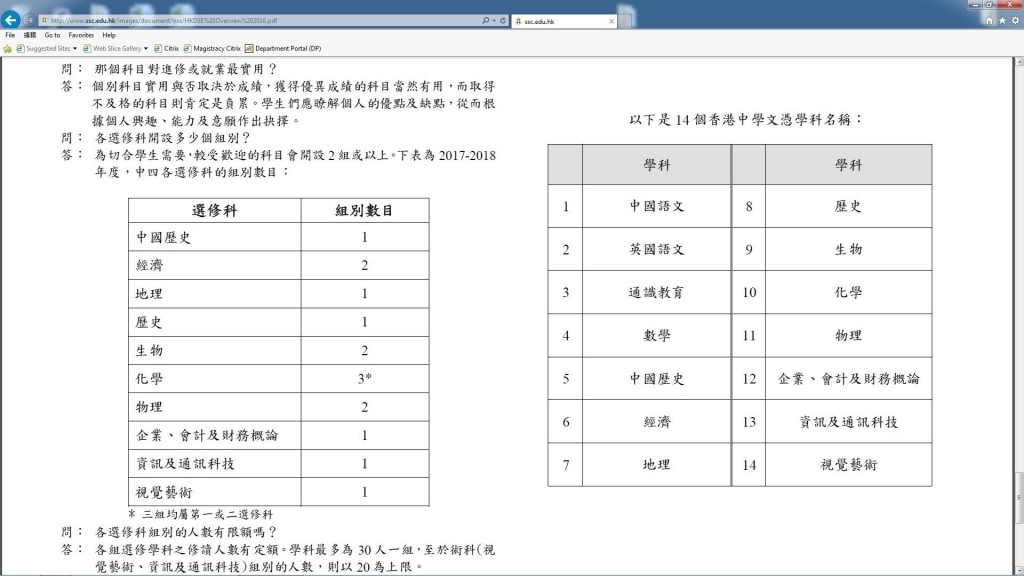Select 企業、會計及財務概論 in the left table
Viewport: 1024px width, 576px height.
pyautogui.click(x=206, y=435)
